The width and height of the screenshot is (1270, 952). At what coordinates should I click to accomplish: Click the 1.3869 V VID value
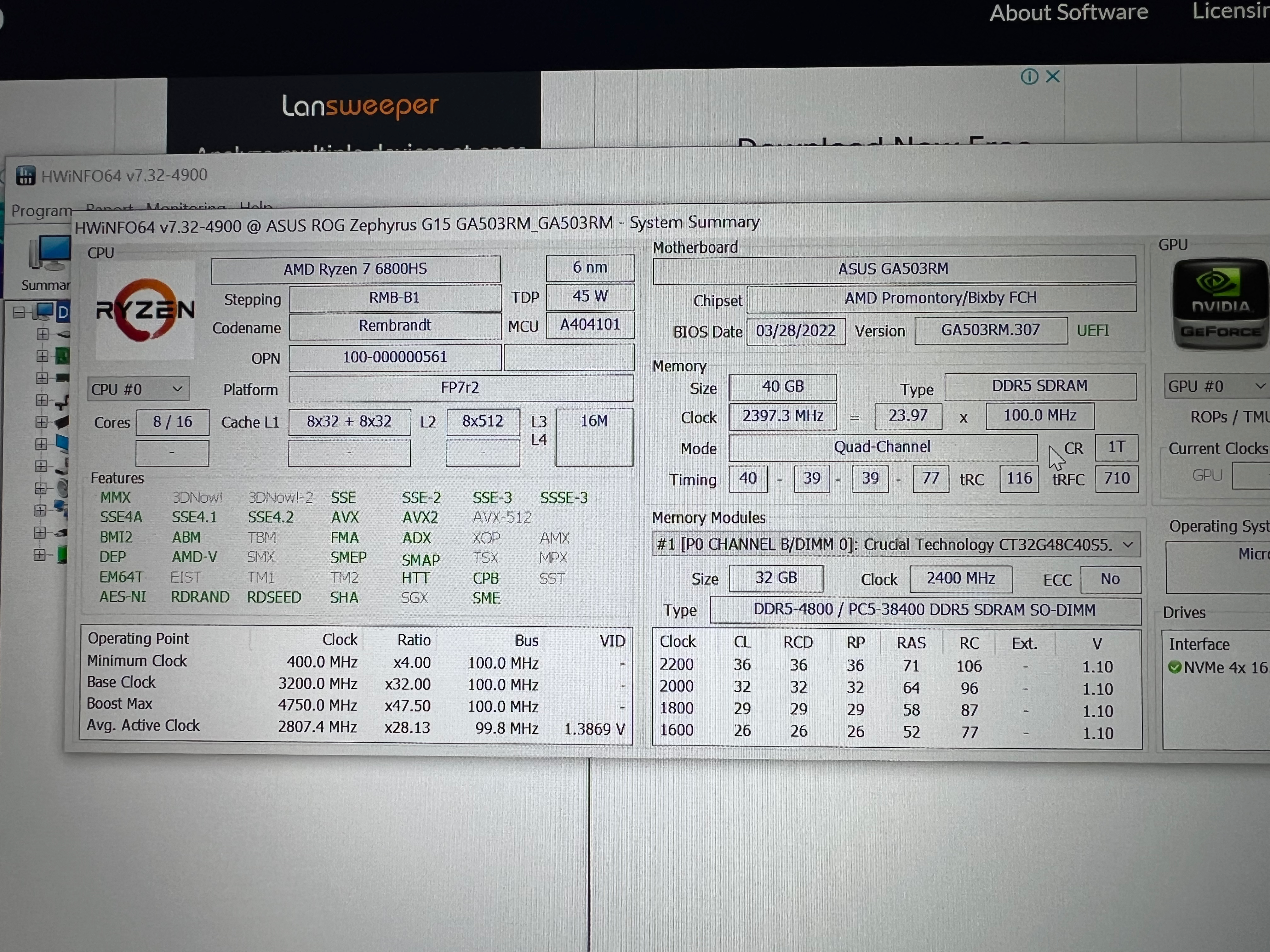coord(594,729)
